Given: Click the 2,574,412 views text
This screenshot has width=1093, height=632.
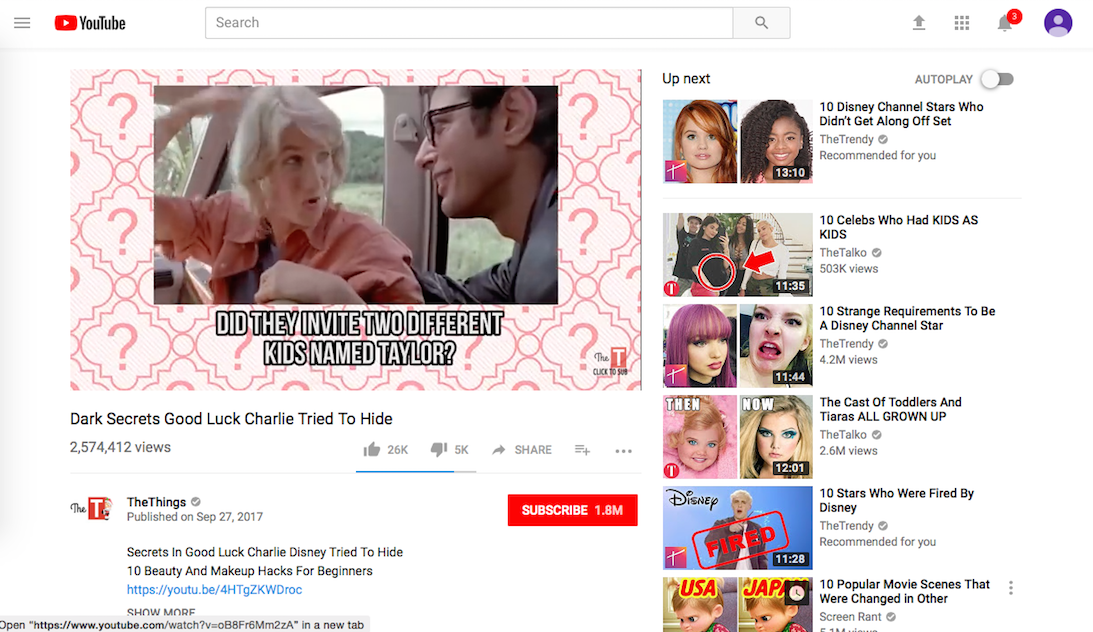Looking at the screenshot, I should tap(120, 447).
